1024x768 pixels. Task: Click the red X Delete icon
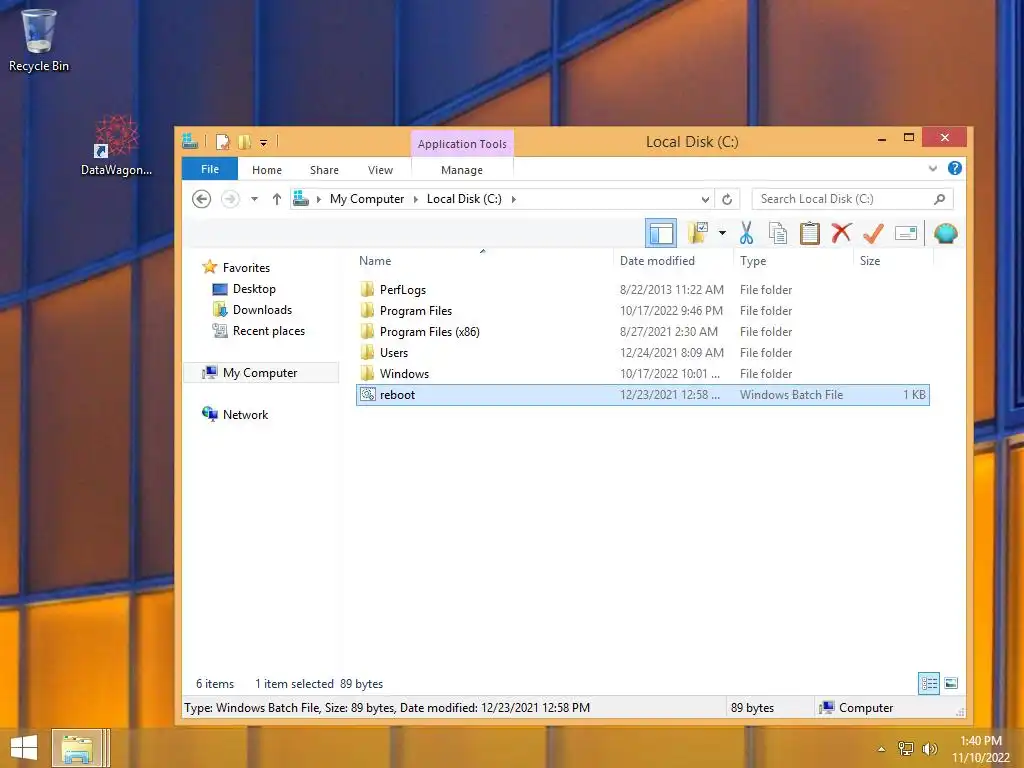point(841,232)
